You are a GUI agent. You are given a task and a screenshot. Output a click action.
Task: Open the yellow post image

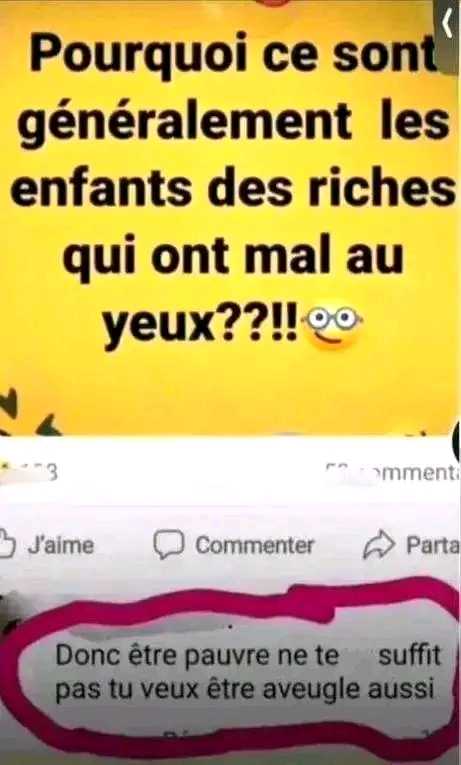pos(229,217)
